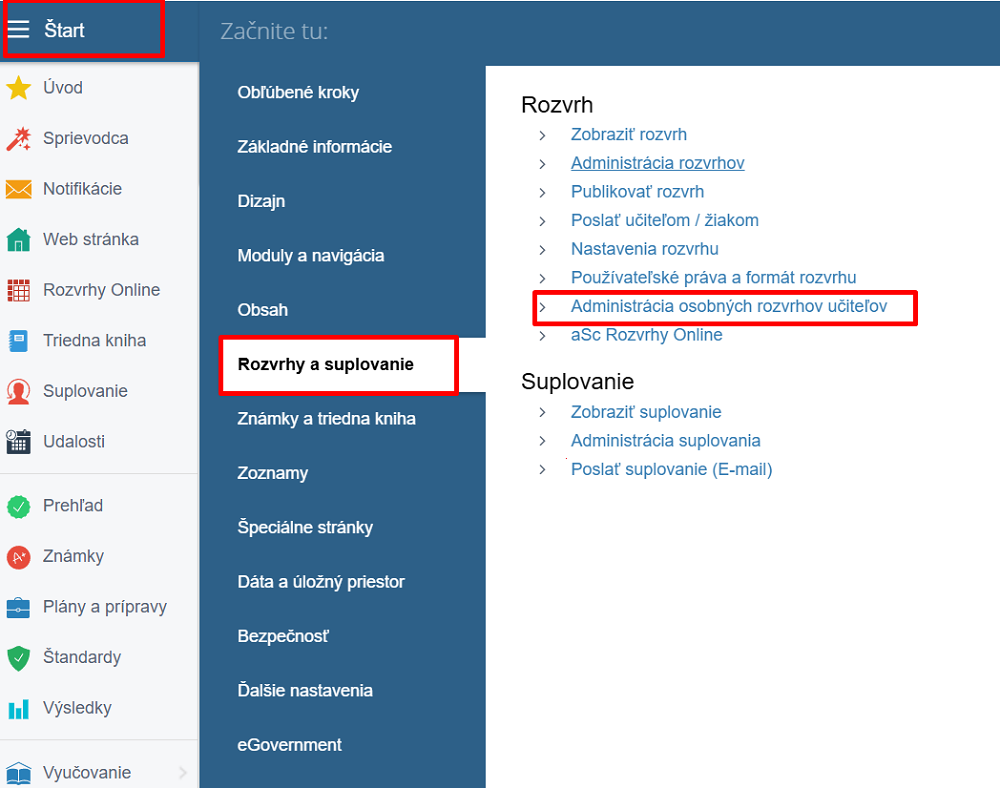Open the Známky red grade icon
The height and width of the screenshot is (788, 1000).
tap(18, 557)
